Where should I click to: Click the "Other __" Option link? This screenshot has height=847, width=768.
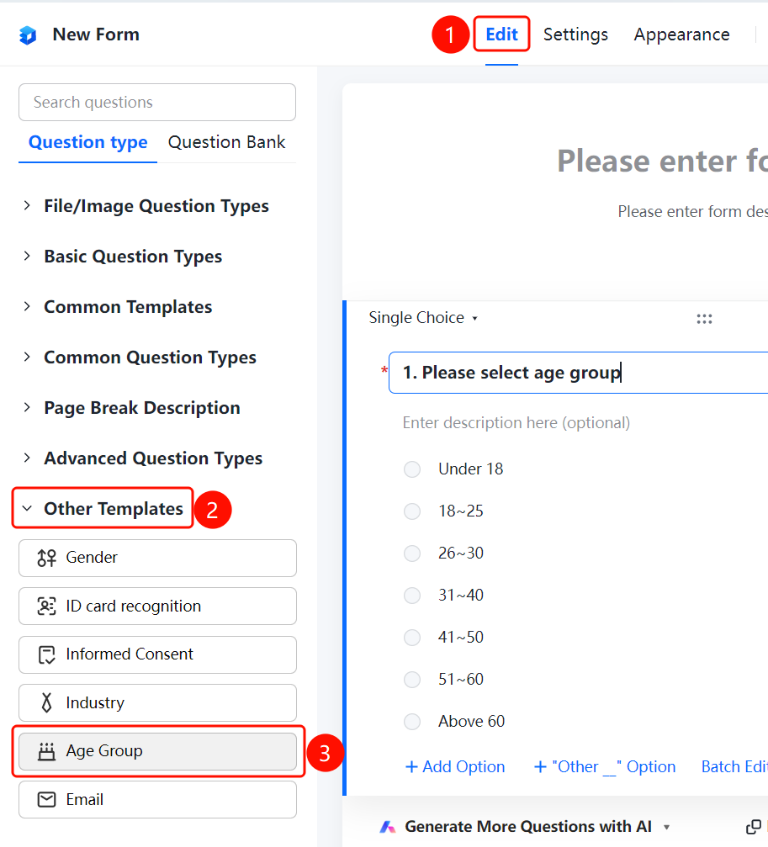click(x=604, y=767)
